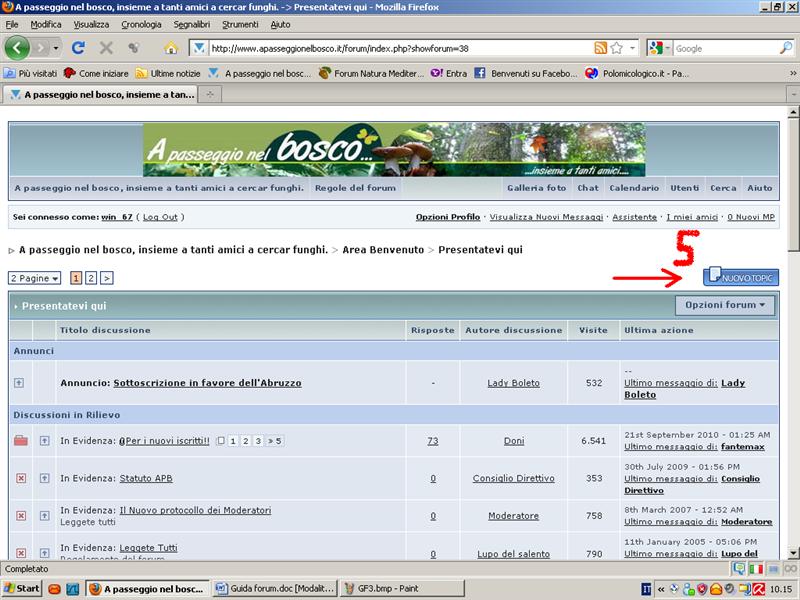800x600 pixels.
Task: Open the search engine selector dropdown
Action: click(659, 48)
